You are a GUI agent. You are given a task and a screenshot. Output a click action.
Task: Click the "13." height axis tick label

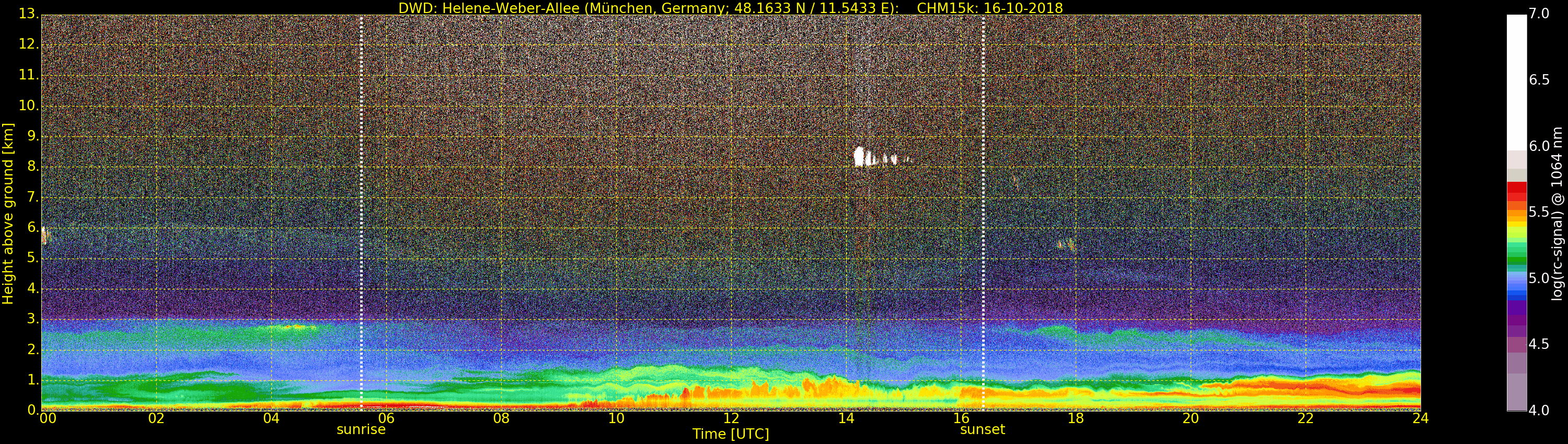click(29, 14)
